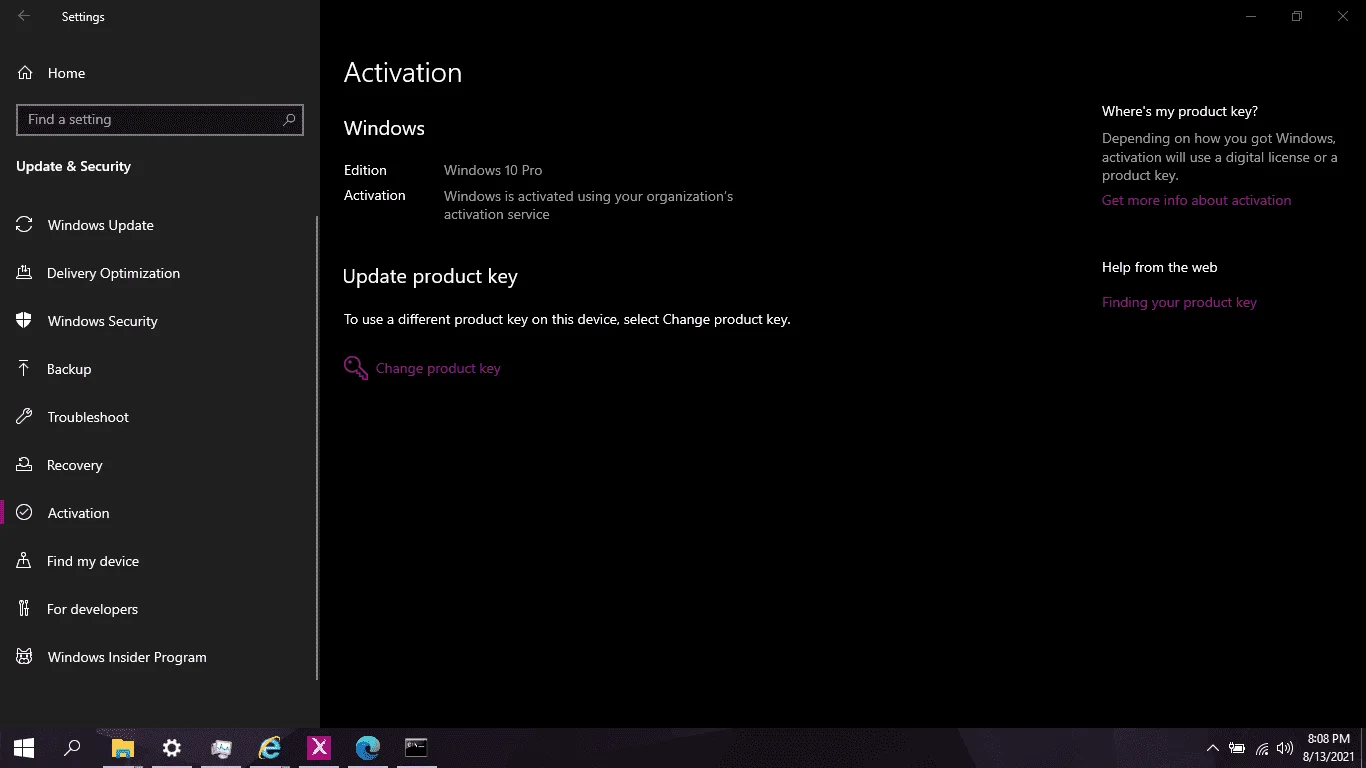Open taskbar Search

coord(72,748)
